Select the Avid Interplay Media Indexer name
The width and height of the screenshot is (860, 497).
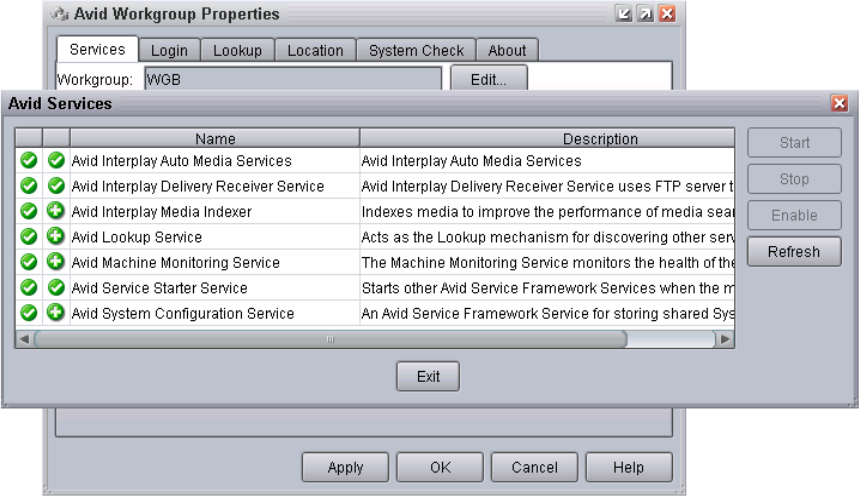(x=162, y=212)
